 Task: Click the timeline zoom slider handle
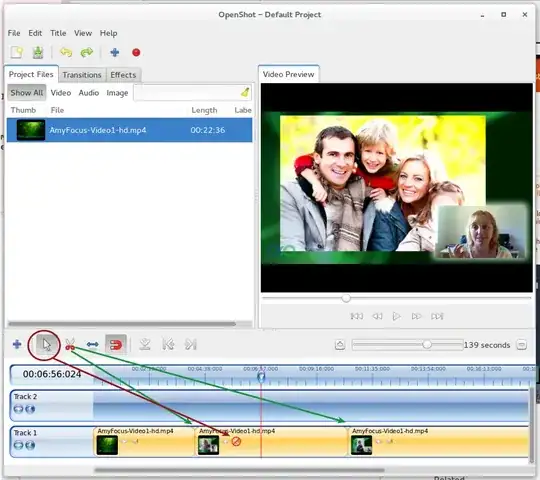[427, 344]
